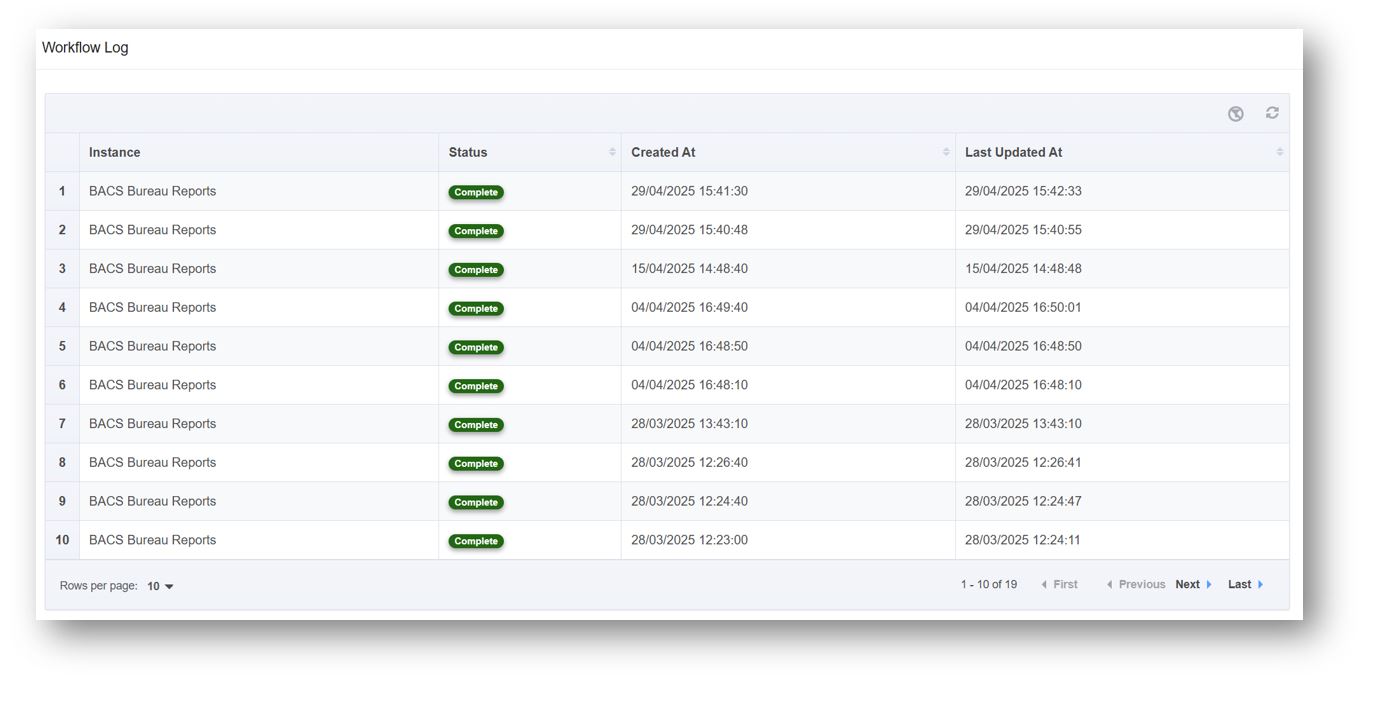Click updated time 15/04/2025 14:48:48
Viewport: 1393px width, 708px height.
[1023, 268]
